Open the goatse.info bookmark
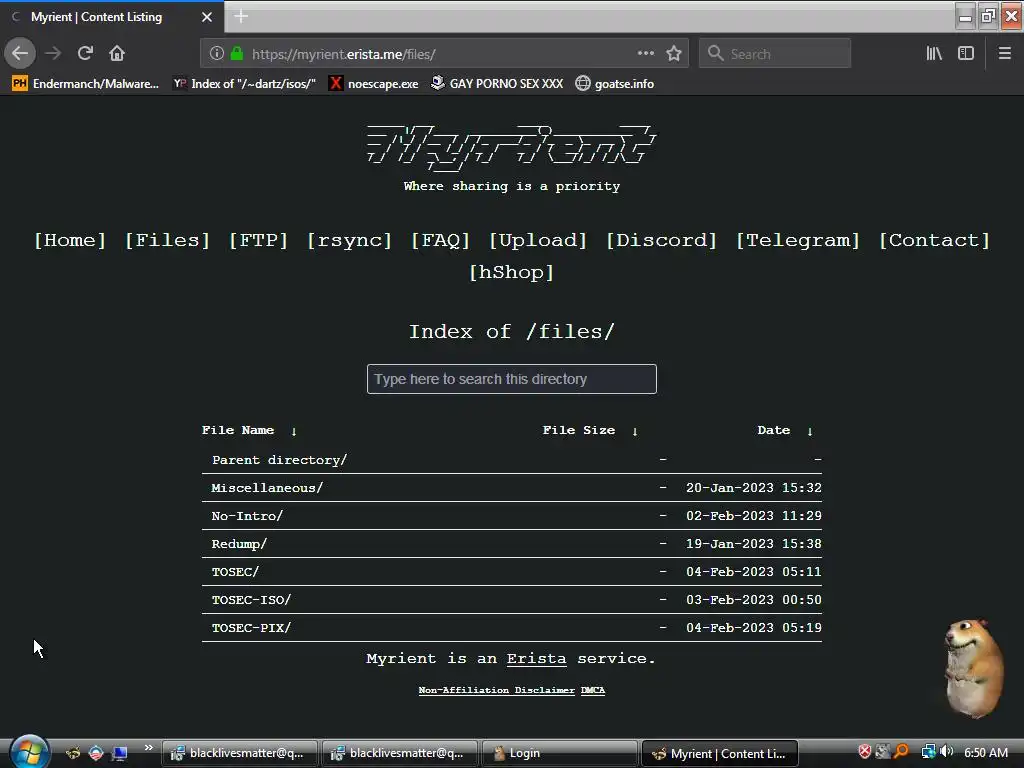This screenshot has width=1024, height=768. (615, 84)
